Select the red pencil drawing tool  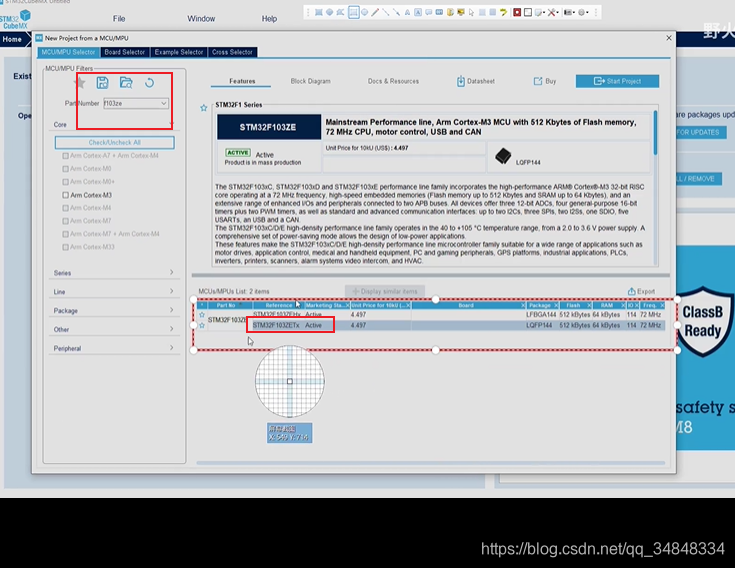[375, 12]
